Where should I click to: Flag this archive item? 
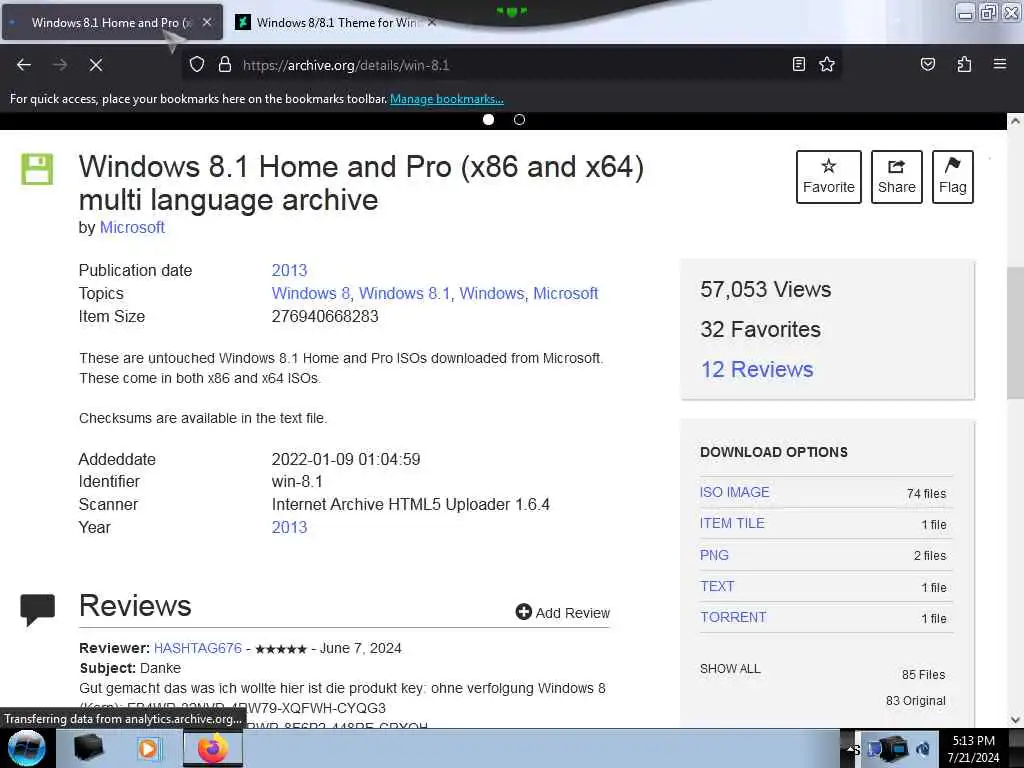[x=952, y=177]
